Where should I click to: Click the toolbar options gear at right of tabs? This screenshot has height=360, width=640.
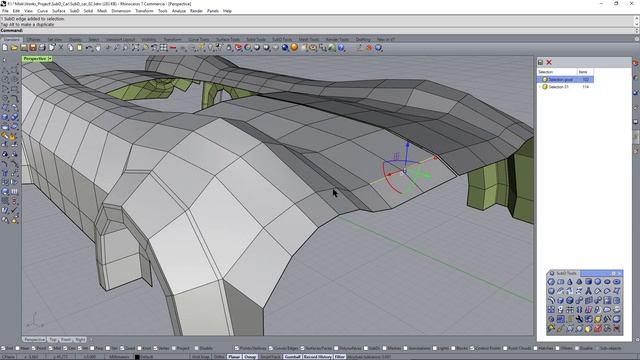(636, 39)
